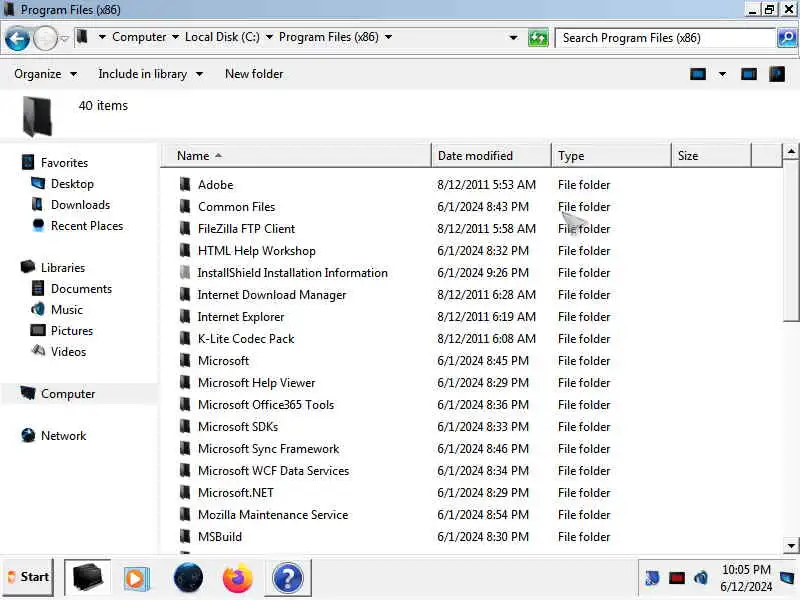
Task: Click the Refresh button in the address bar
Action: click(x=538, y=38)
